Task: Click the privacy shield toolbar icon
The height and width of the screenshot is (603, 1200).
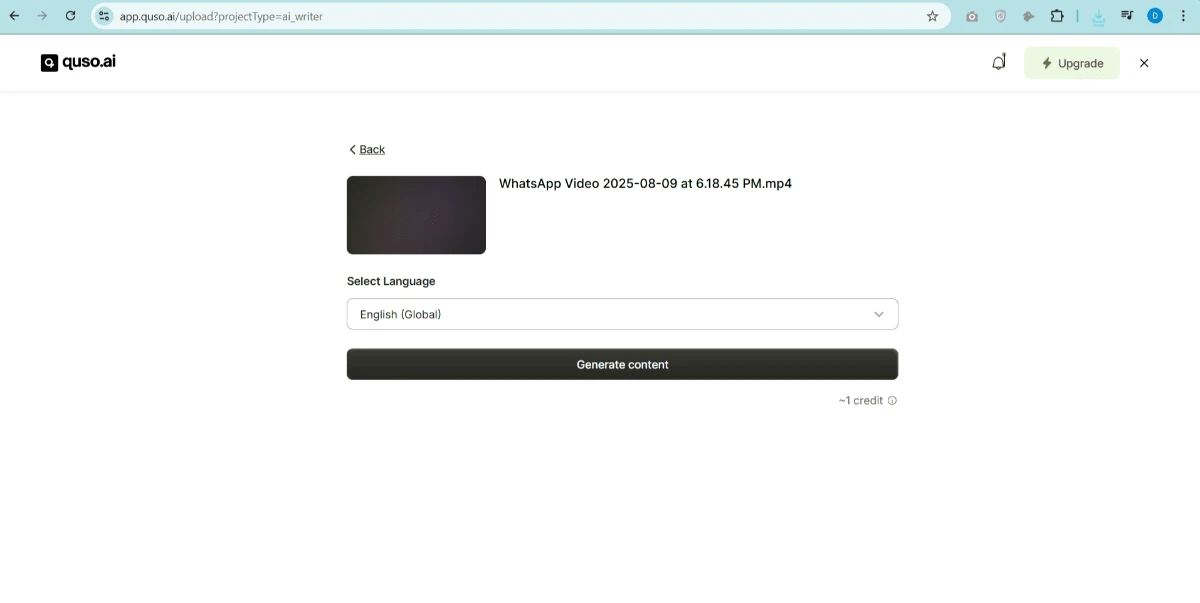Action: pyautogui.click(x=999, y=16)
